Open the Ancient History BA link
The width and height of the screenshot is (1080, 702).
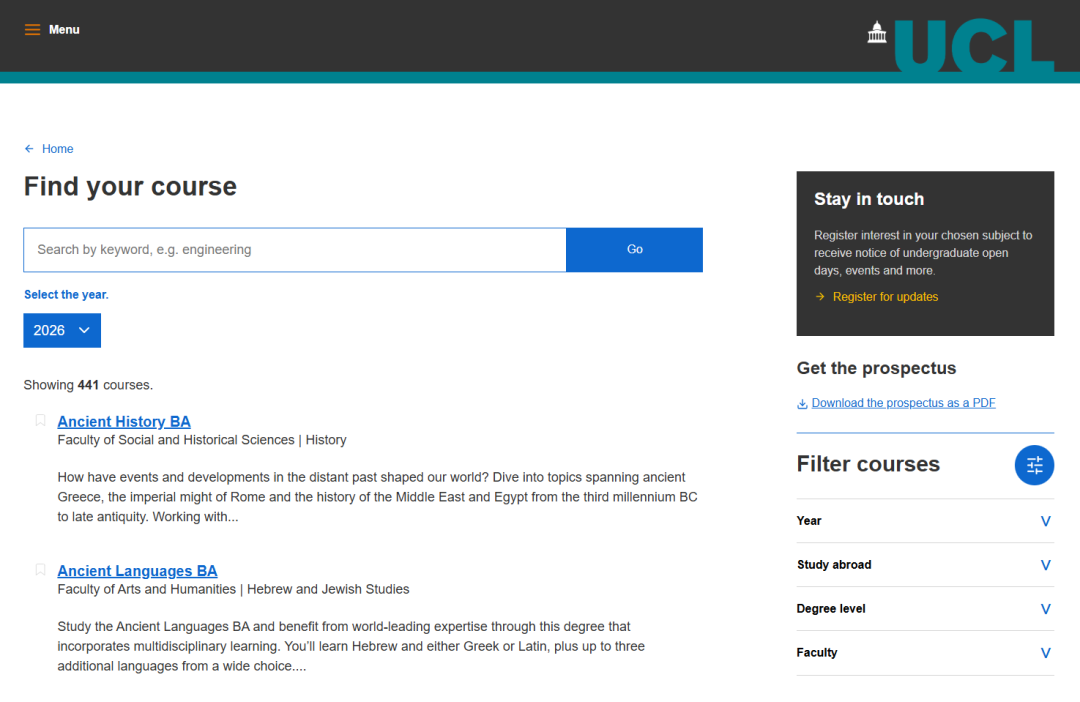coord(124,422)
